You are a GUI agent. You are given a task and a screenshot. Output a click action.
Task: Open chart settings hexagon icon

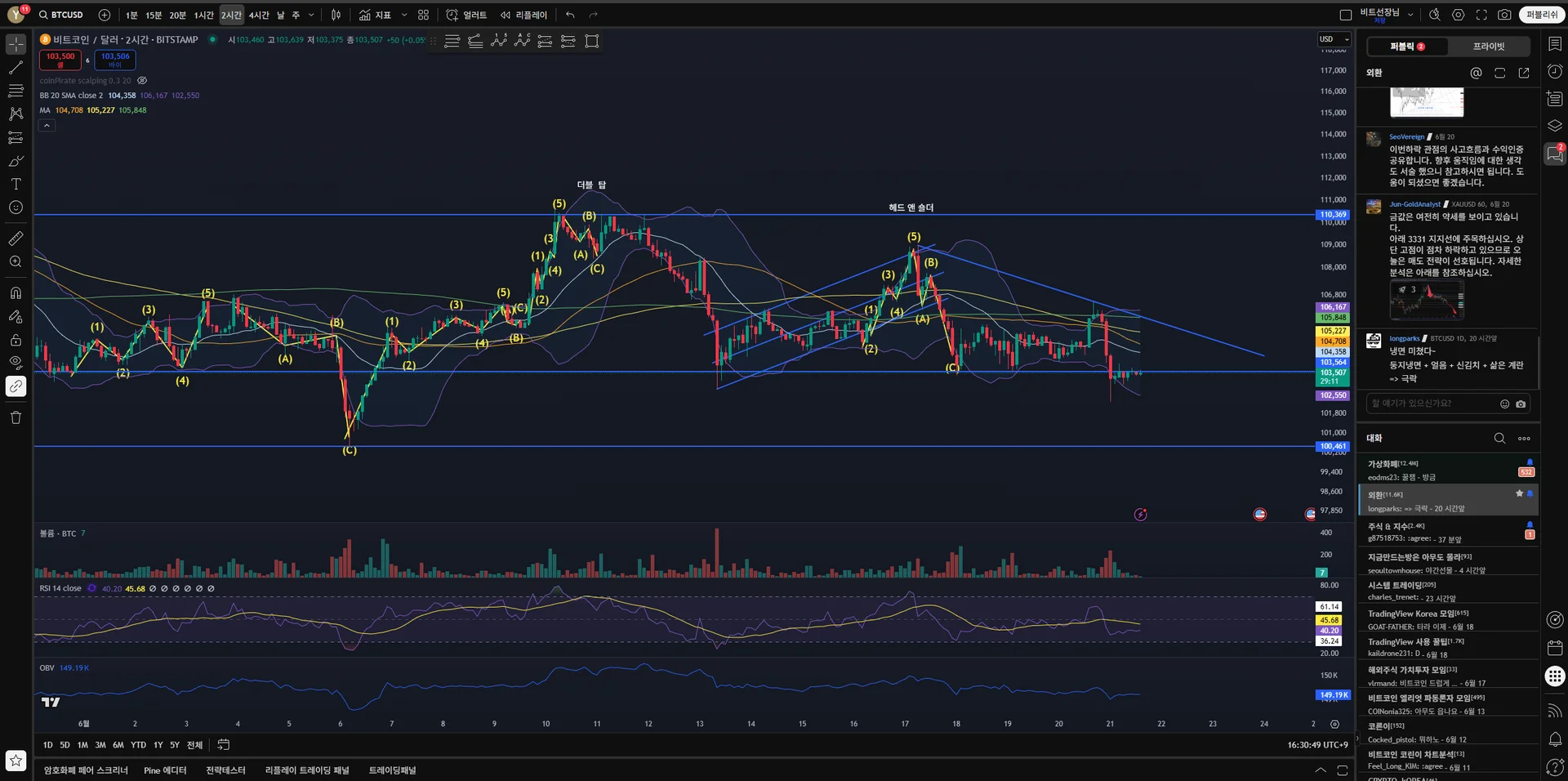point(1458,15)
